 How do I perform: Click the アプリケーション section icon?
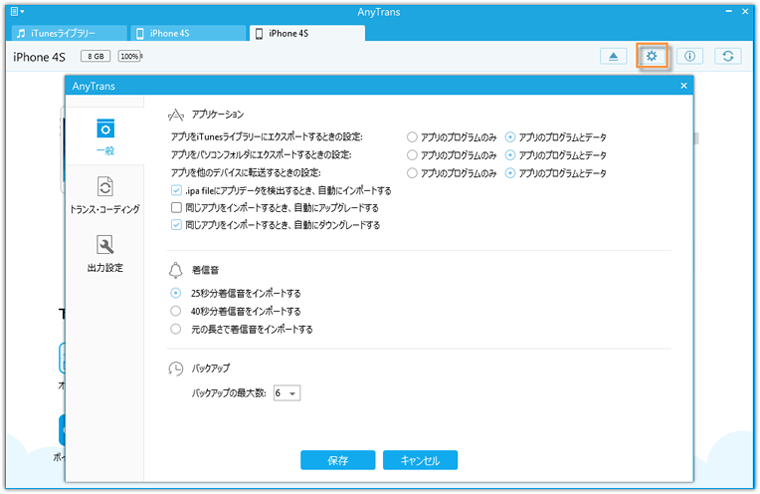click(175, 115)
